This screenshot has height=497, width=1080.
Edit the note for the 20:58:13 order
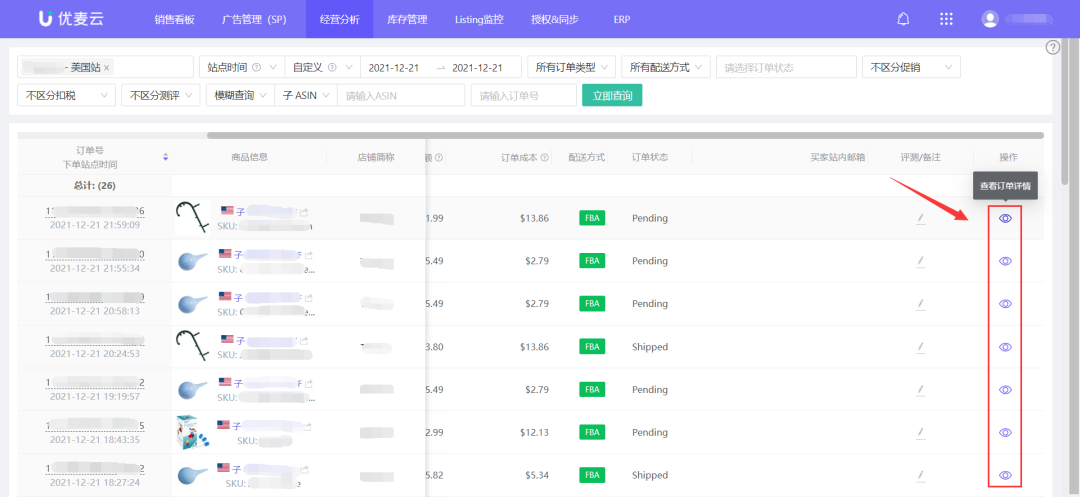(920, 304)
